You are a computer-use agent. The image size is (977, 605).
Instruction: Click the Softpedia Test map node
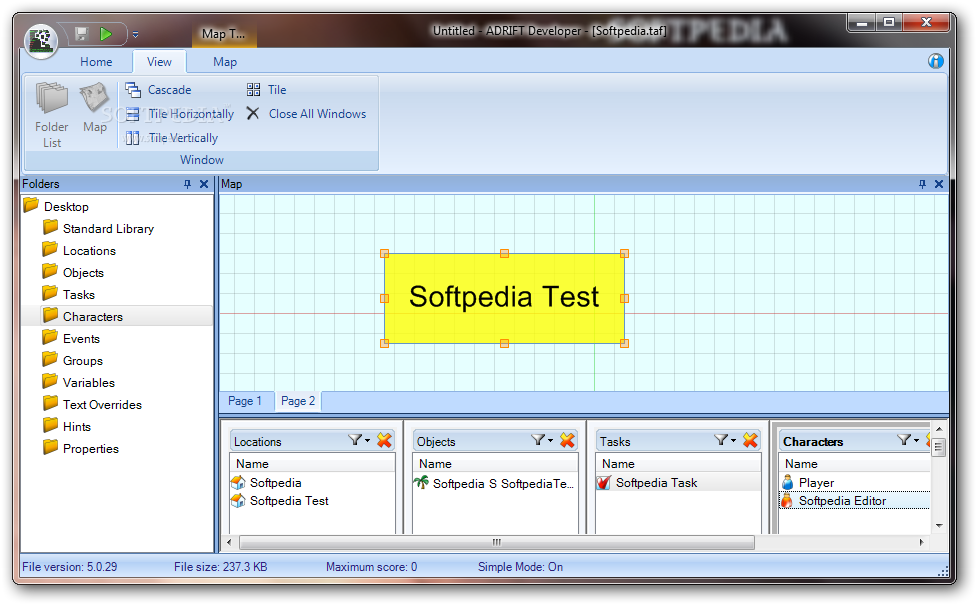(x=504, y=298)
